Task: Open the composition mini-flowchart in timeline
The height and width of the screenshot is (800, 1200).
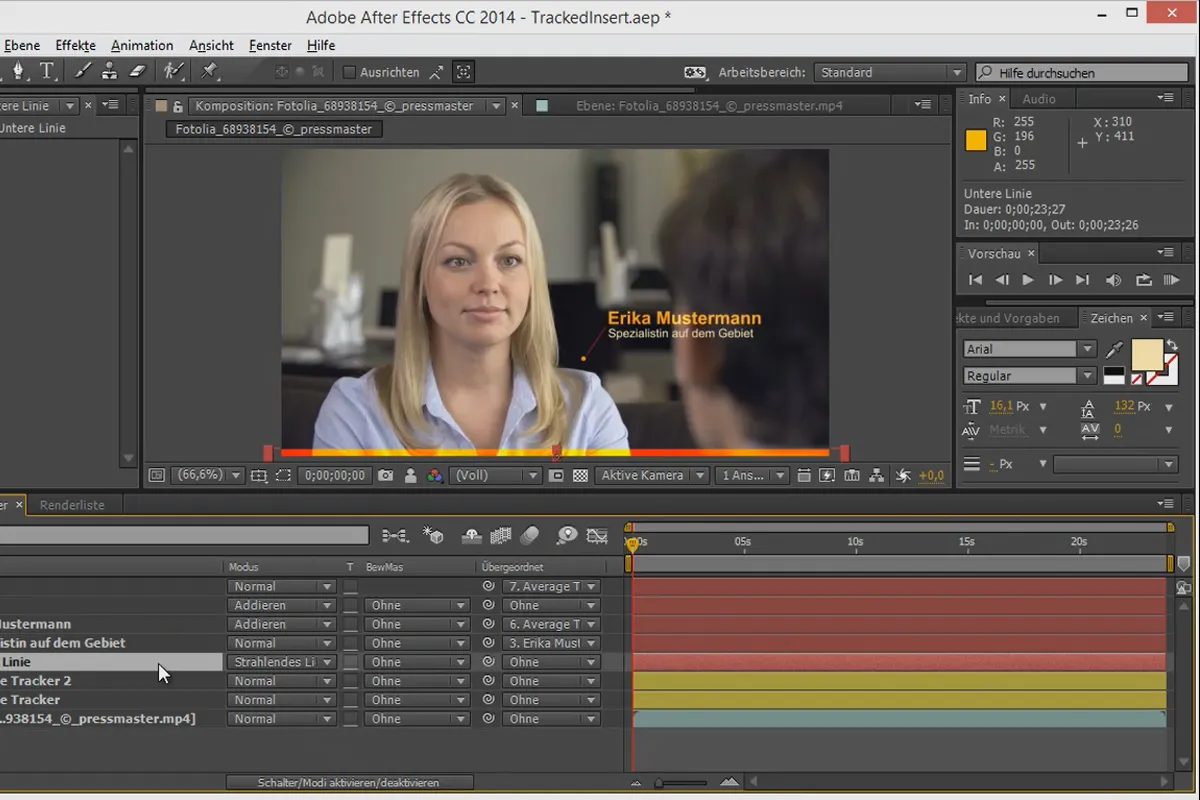Action: pos(395,536)
